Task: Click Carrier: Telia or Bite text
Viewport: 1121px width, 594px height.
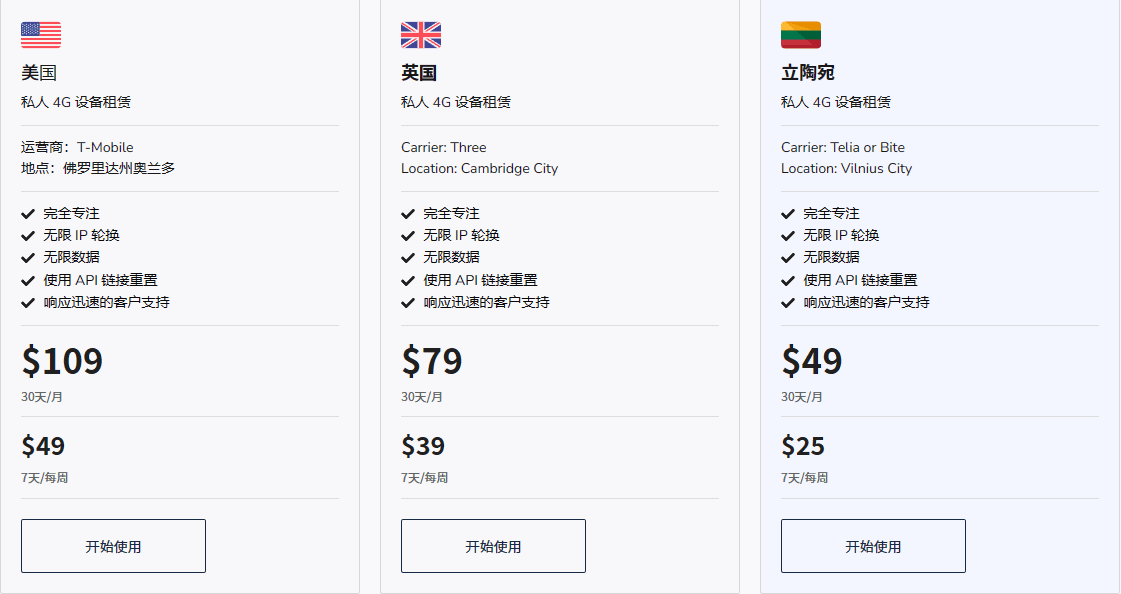Action: (842, 147)
